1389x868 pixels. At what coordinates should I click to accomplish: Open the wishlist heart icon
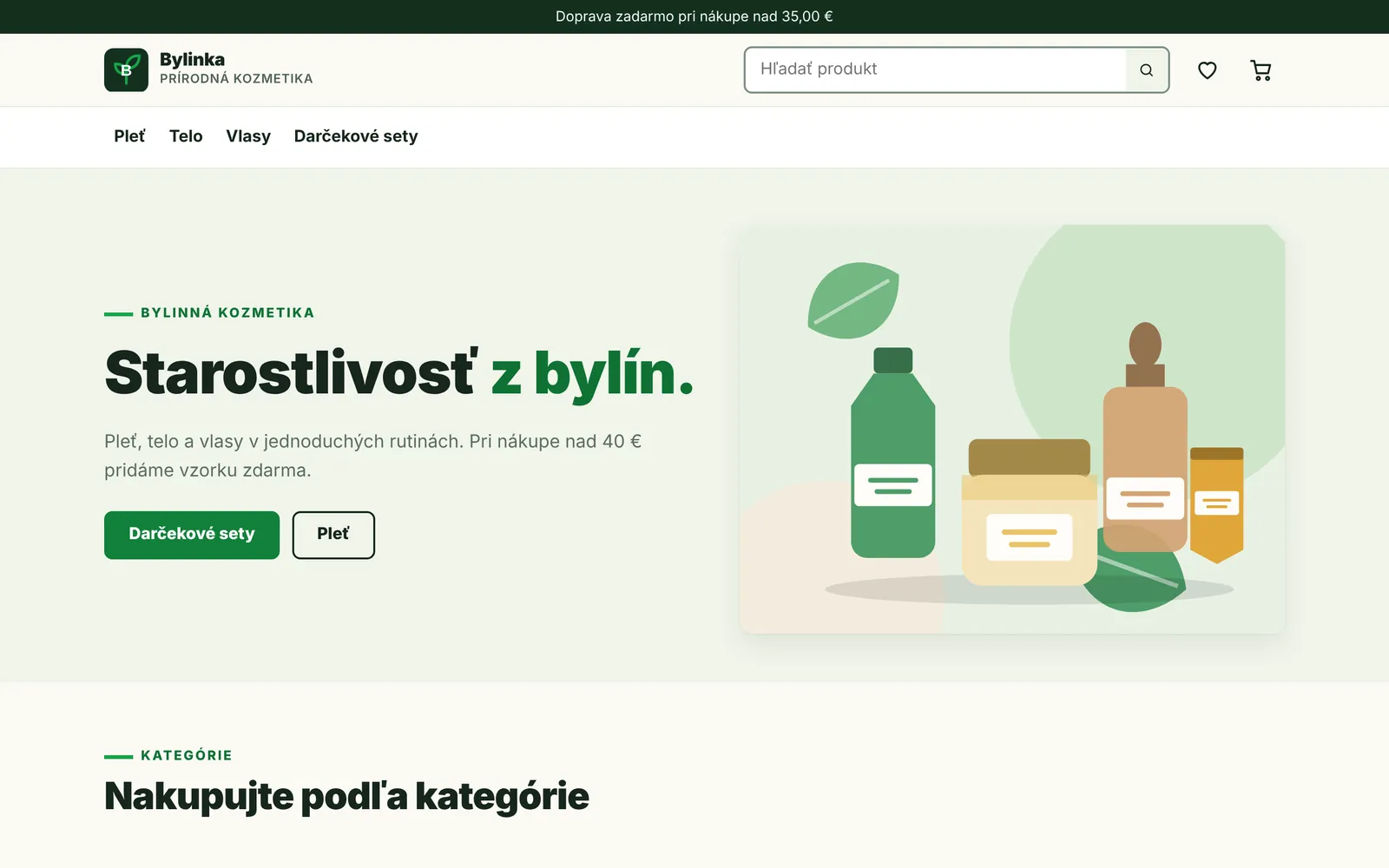(x=1207, y=70)
